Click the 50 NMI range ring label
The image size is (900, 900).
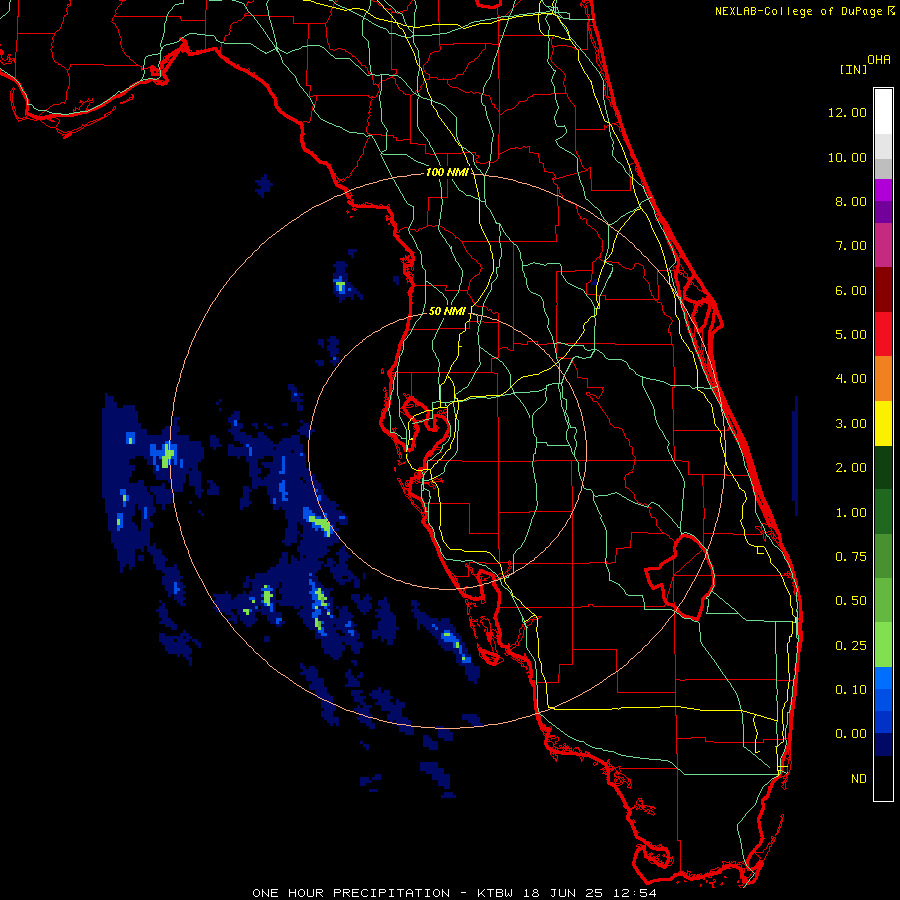(447, 311)
